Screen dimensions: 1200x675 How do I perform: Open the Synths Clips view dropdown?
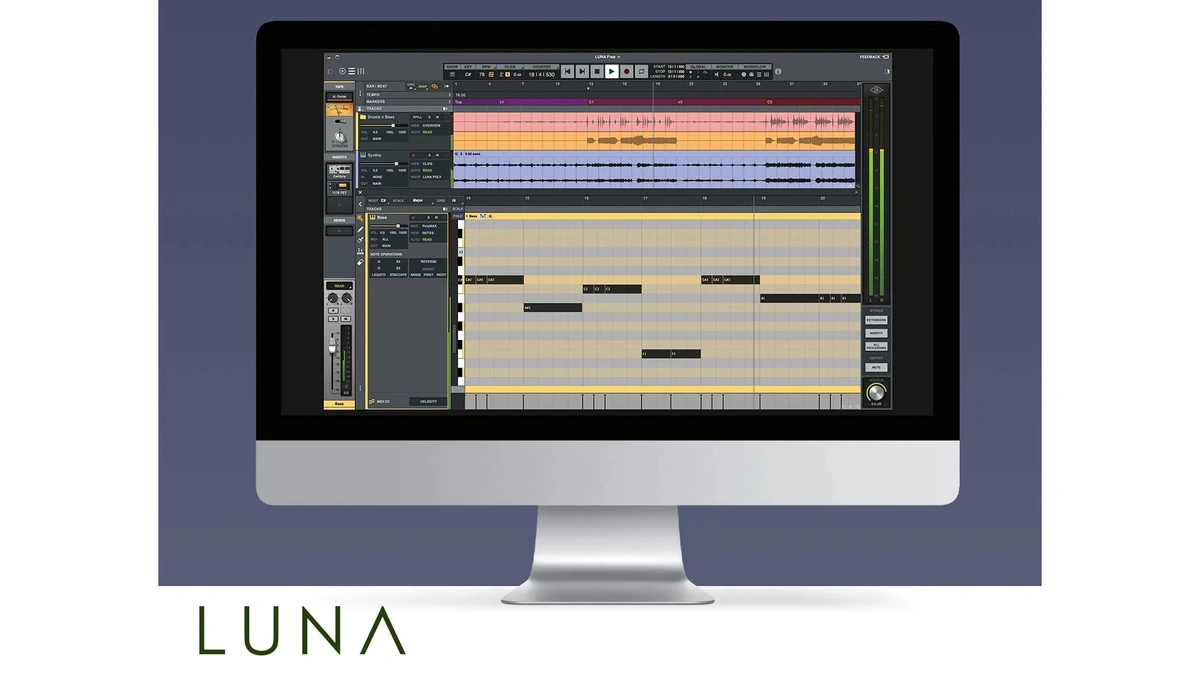pos(427,164)
